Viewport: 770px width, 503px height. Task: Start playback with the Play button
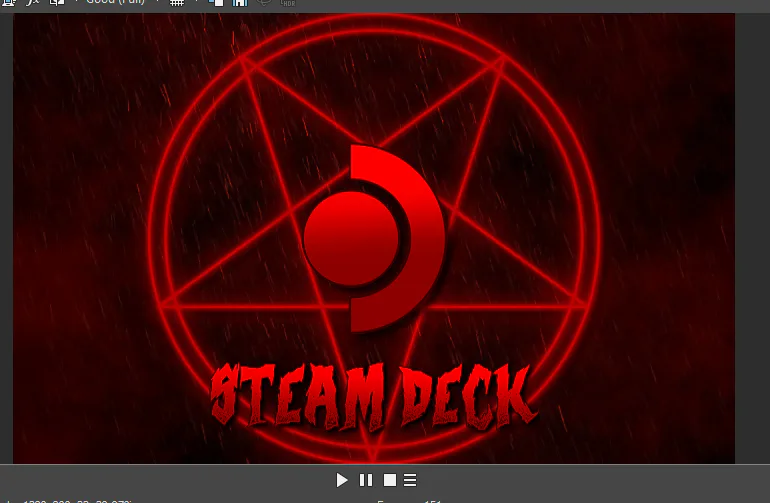click(x=342, y=480)
